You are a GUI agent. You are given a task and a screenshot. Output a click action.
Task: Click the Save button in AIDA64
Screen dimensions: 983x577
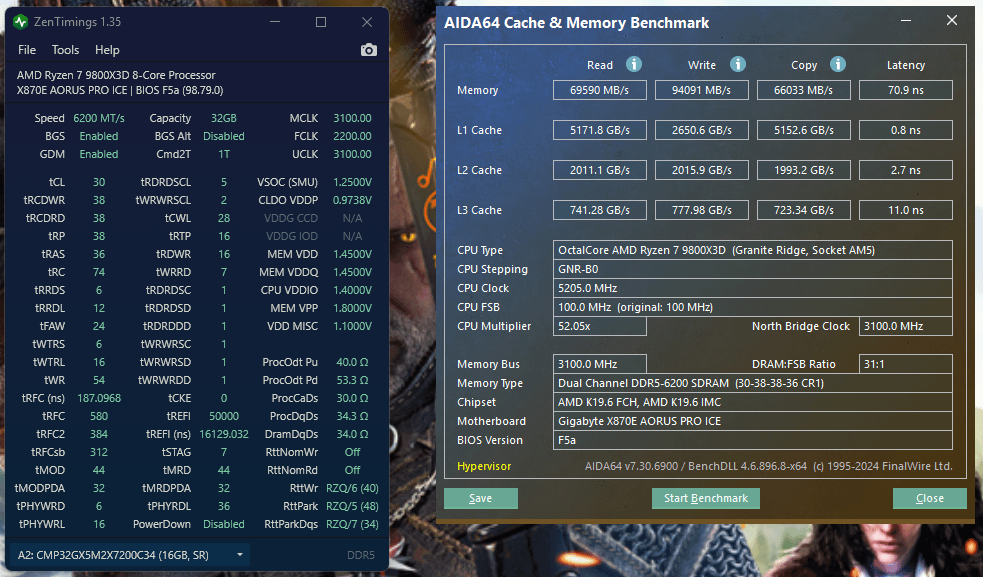[481, 499]
